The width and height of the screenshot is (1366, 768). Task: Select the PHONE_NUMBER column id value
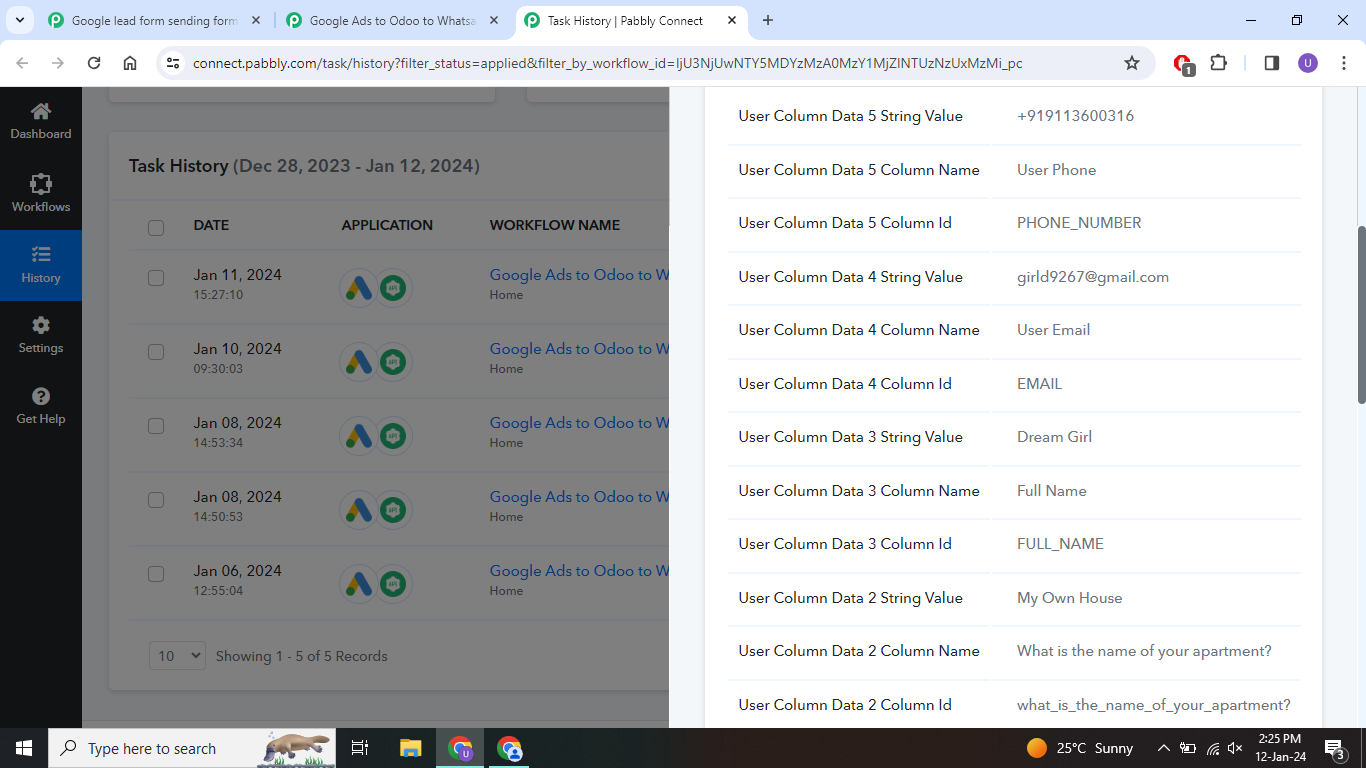1079,223
